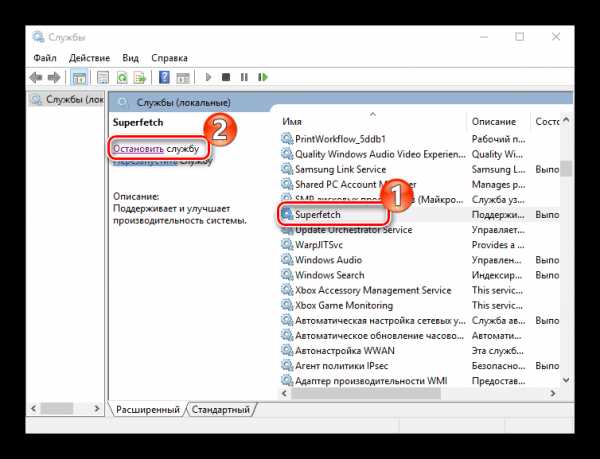Screen dimensions: 600x459
Task: Click the gear icon of Windows Audio
Action: point(287,260)
